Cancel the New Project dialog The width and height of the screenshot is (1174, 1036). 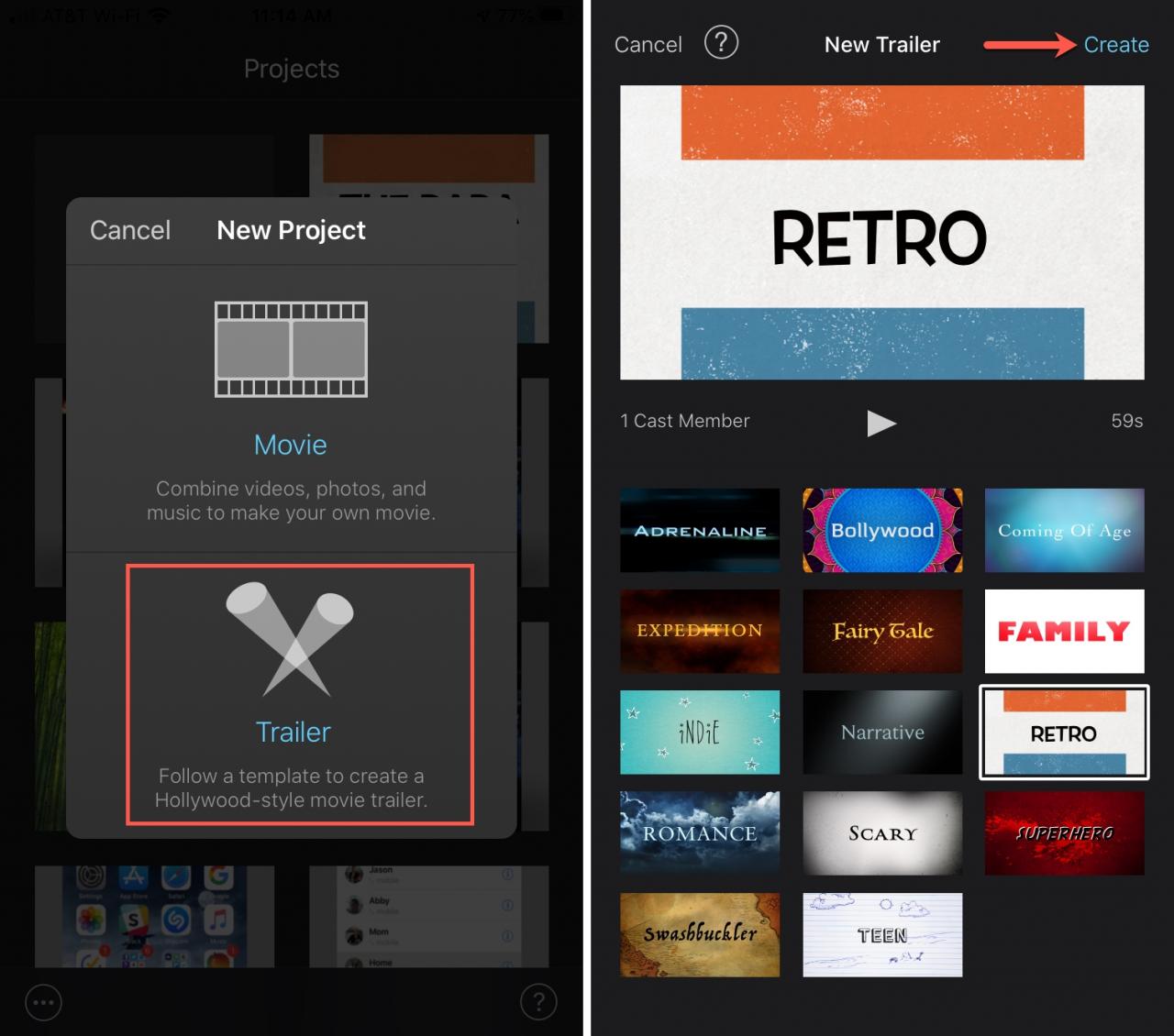130,230
